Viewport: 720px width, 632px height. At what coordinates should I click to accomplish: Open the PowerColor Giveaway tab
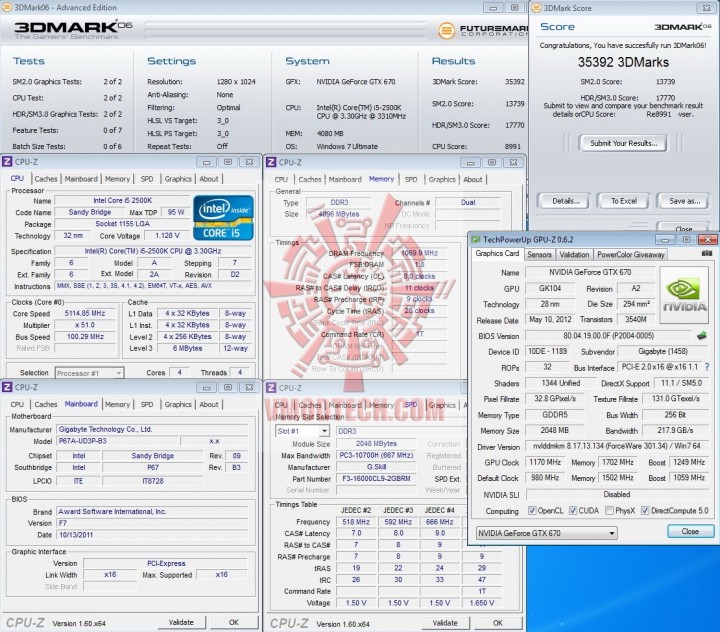(630, 254)
